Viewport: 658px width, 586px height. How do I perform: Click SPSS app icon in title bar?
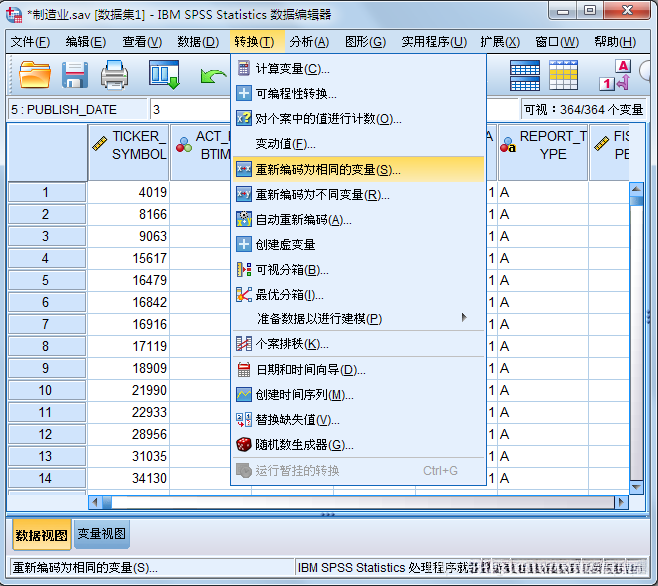point(14,14)
